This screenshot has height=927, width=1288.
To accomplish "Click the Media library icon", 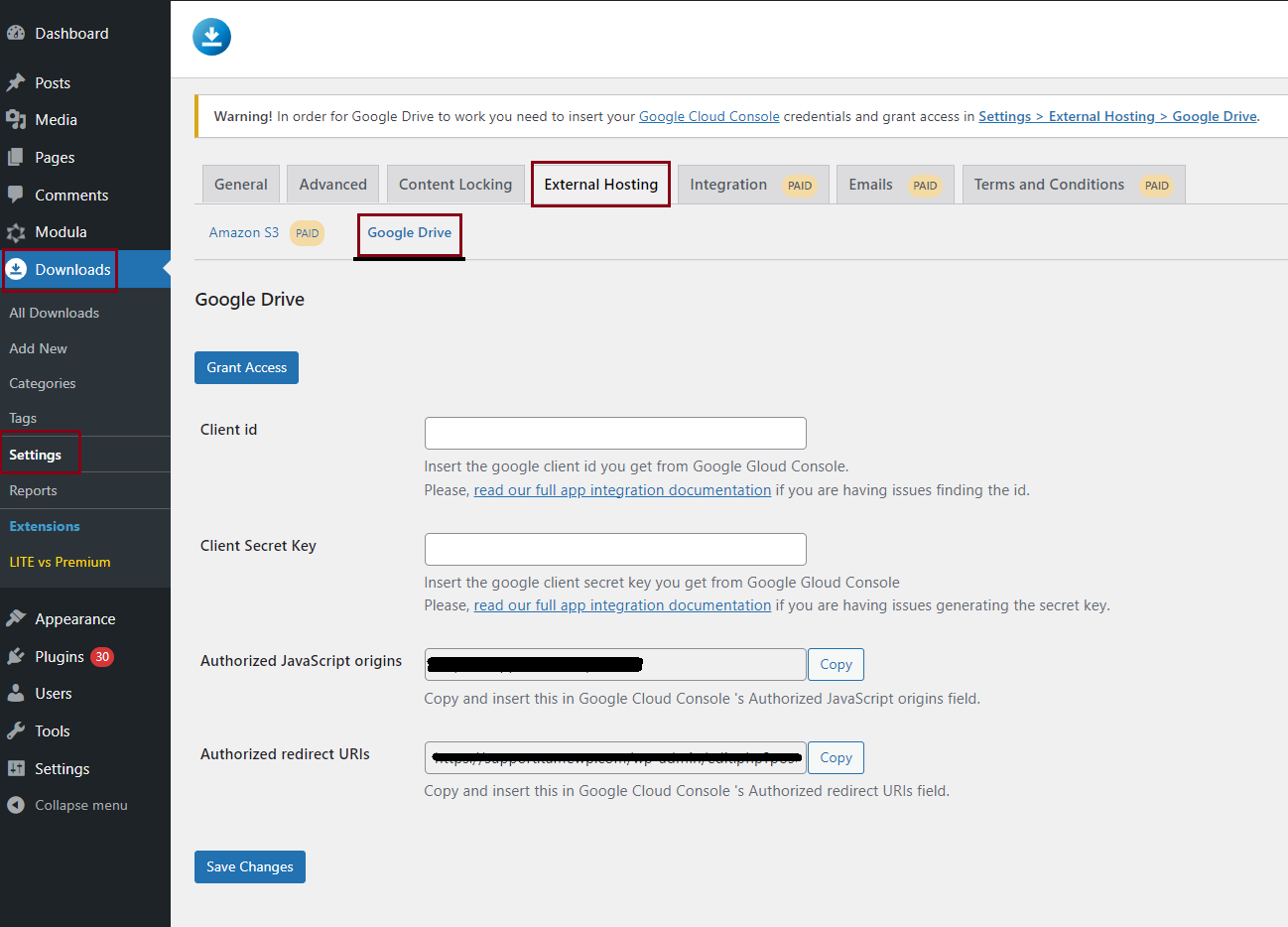I will click(x=16, y=119).
